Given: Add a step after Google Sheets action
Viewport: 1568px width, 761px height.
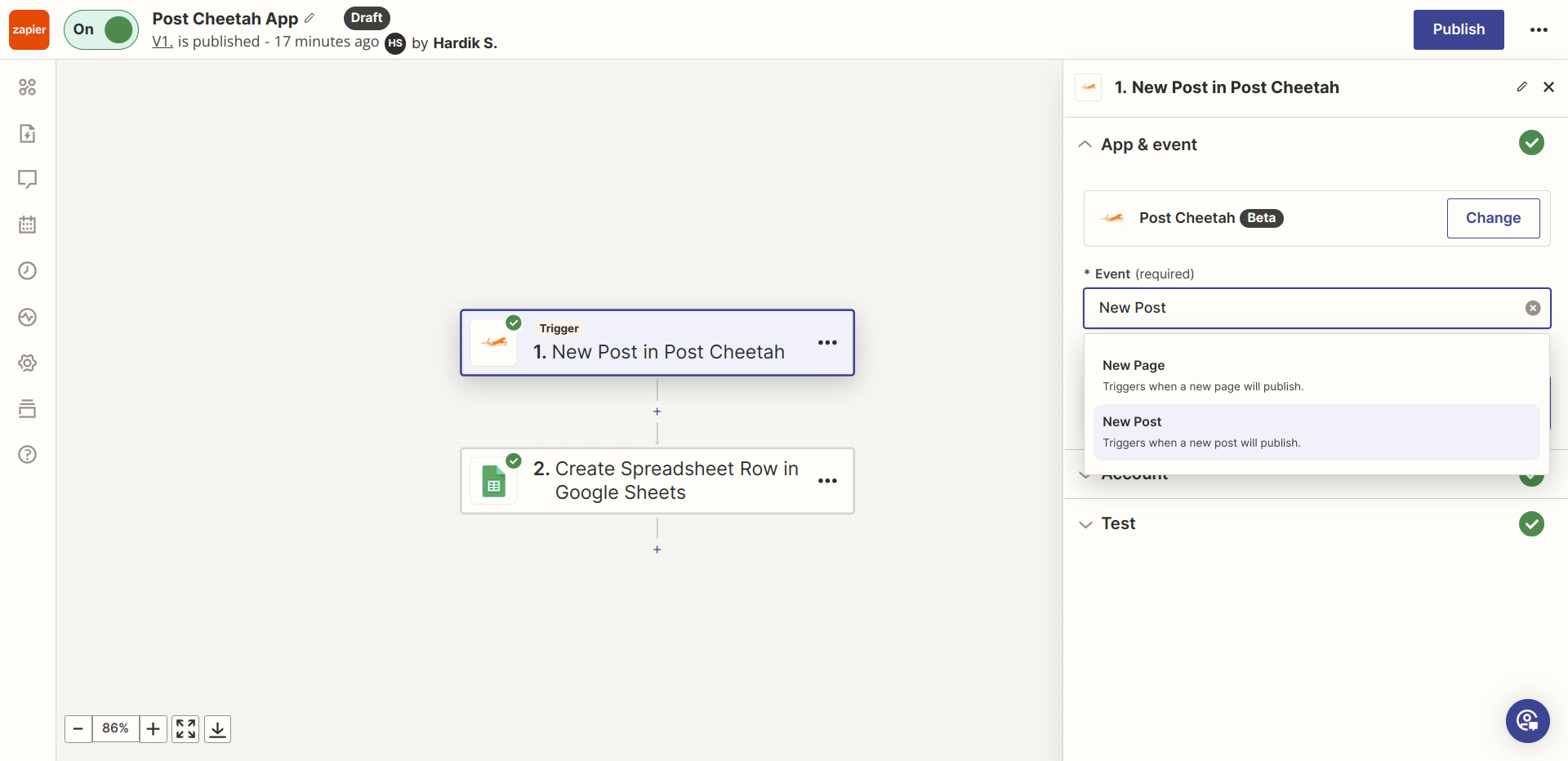Looking at the screenshot, I should tap(657, 550).
